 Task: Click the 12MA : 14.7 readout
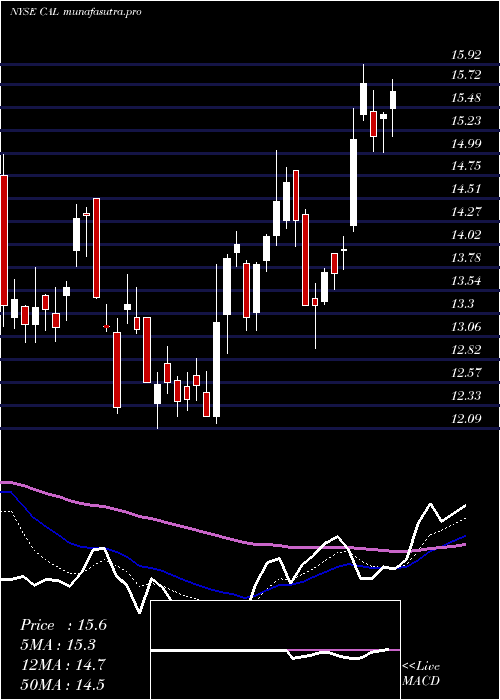pyautogui.click(x=62, y=665)
